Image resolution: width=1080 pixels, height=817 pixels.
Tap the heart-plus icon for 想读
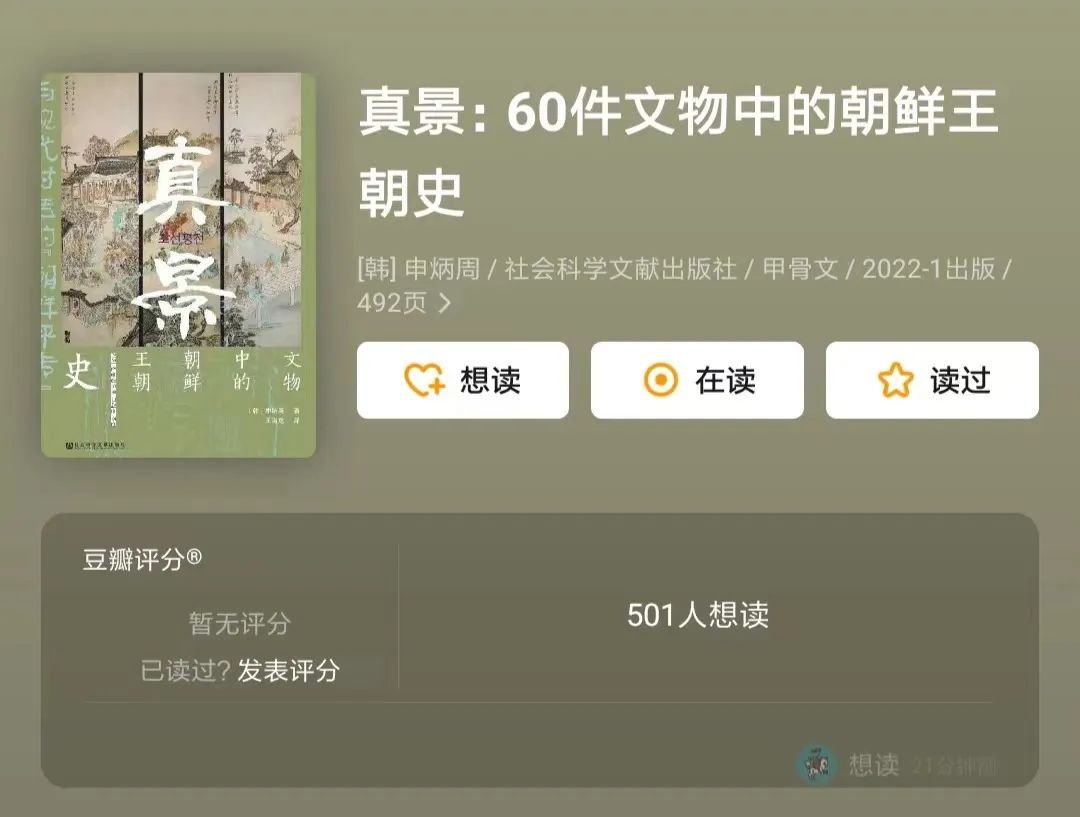coord(424,380)
